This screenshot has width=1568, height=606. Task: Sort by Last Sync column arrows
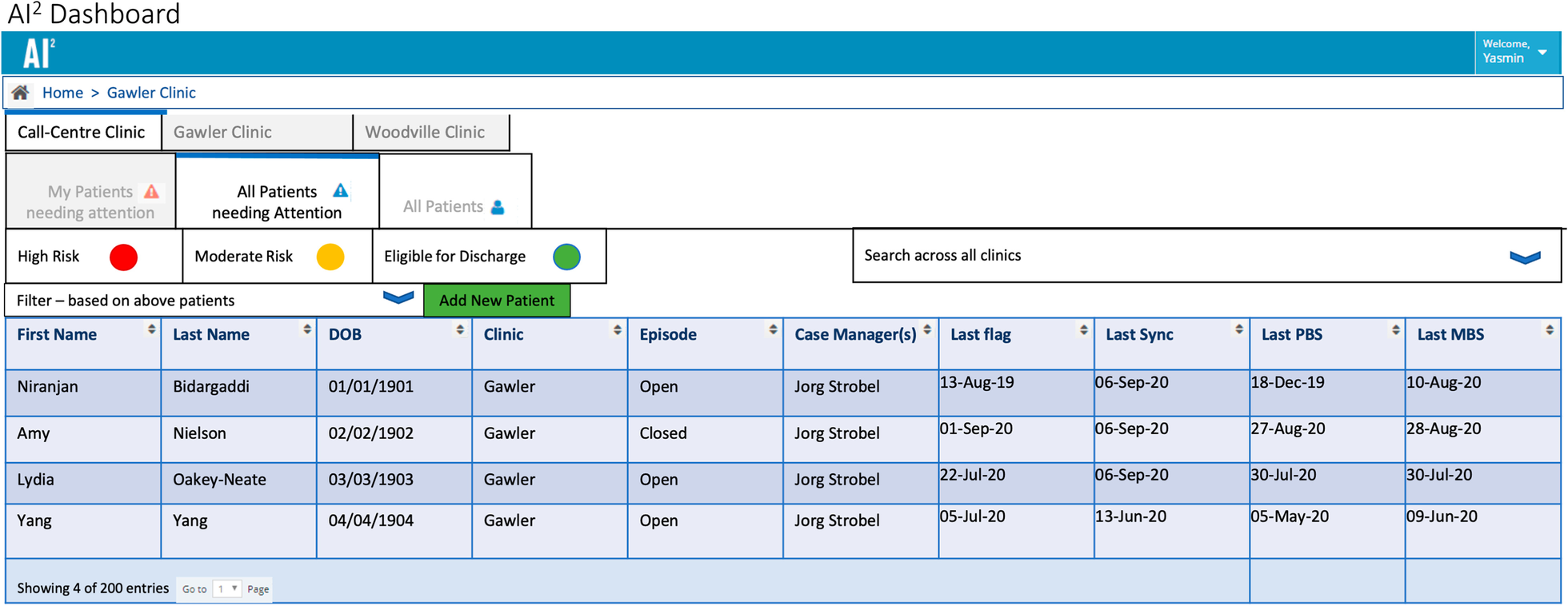(1239, 329)
